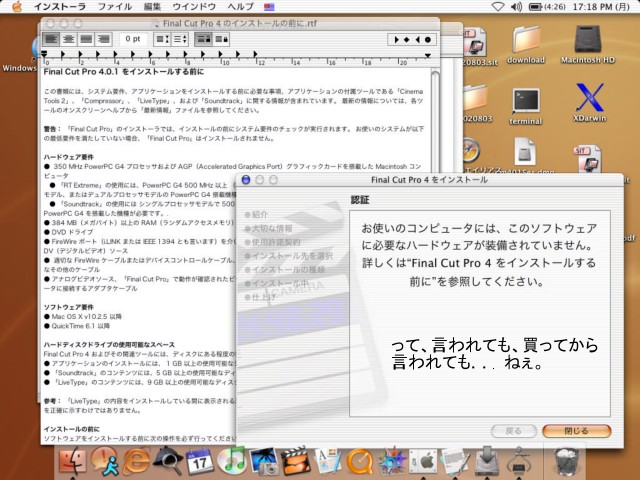Select the インストールの種類 installer step
Screen dimensions: 640x480
[x=284, y=270]
